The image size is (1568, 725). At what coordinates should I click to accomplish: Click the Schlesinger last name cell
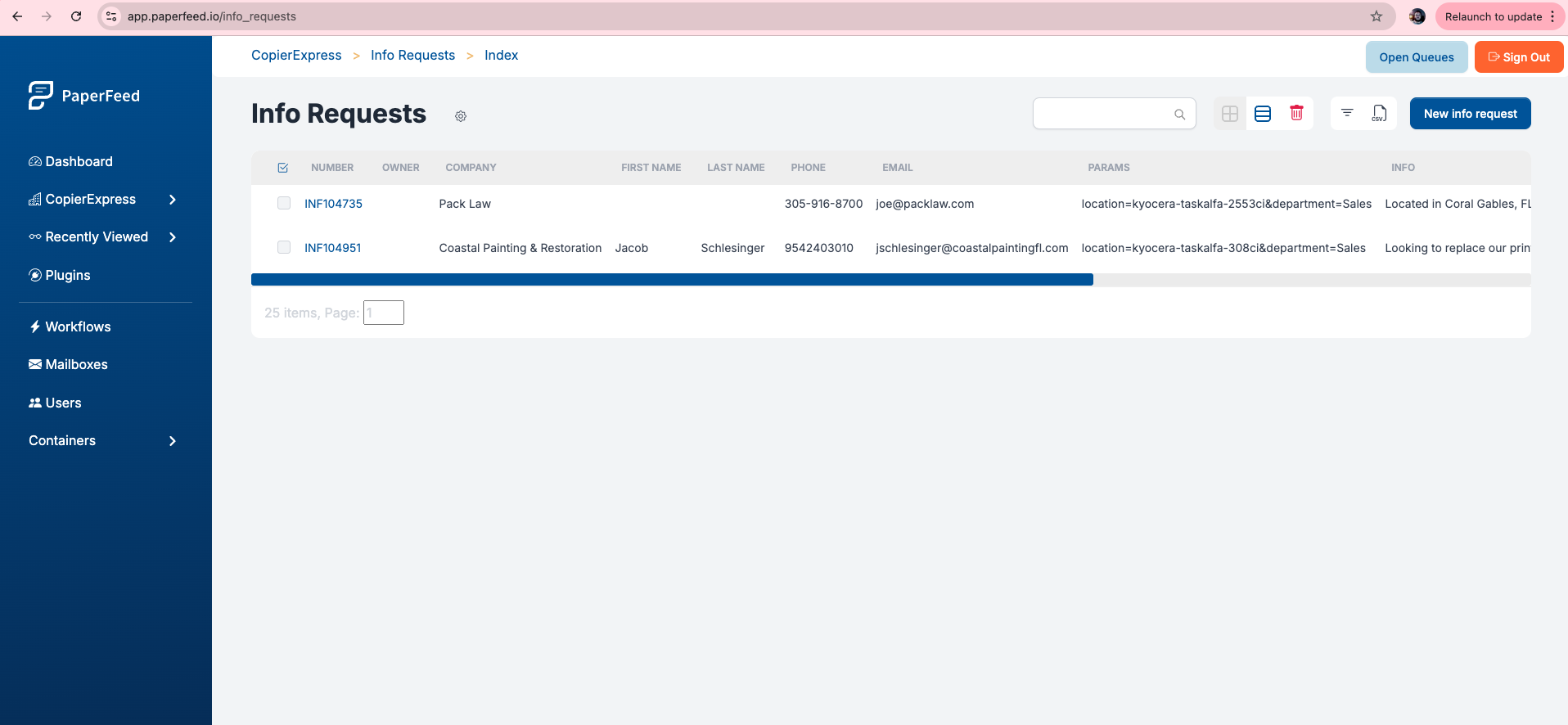pos(732,248)
